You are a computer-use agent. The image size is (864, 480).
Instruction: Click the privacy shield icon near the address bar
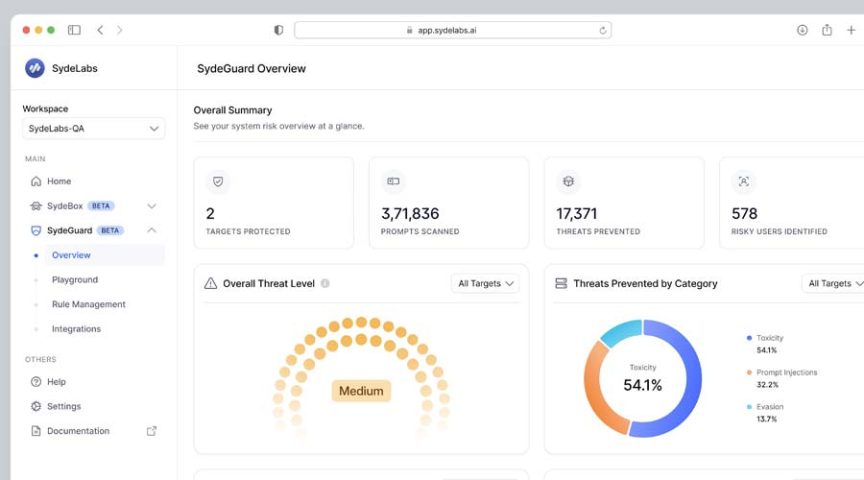point(279,30)
